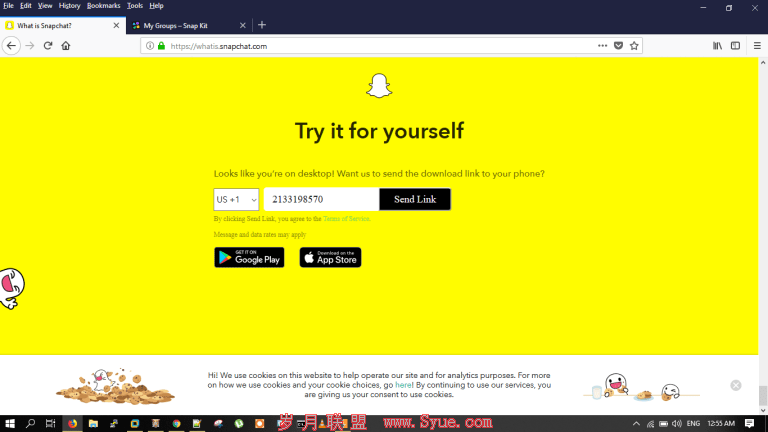Show site information icon in address bar
768x432 pixels.
[150, 46]
